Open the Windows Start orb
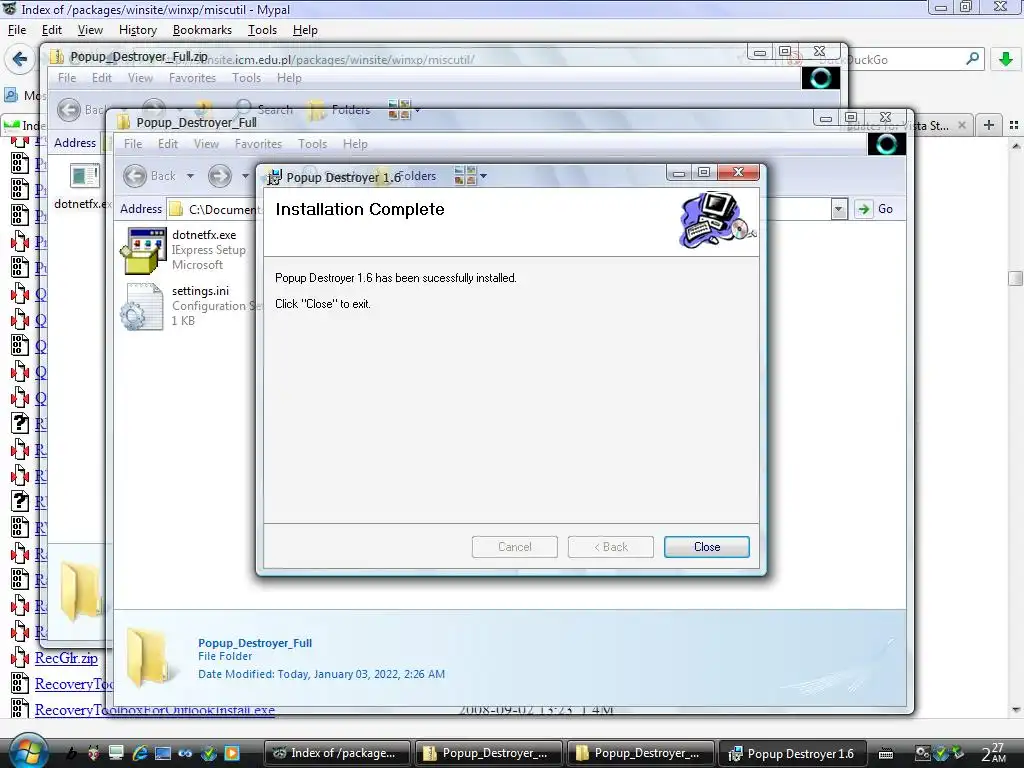 pos(28,750)
